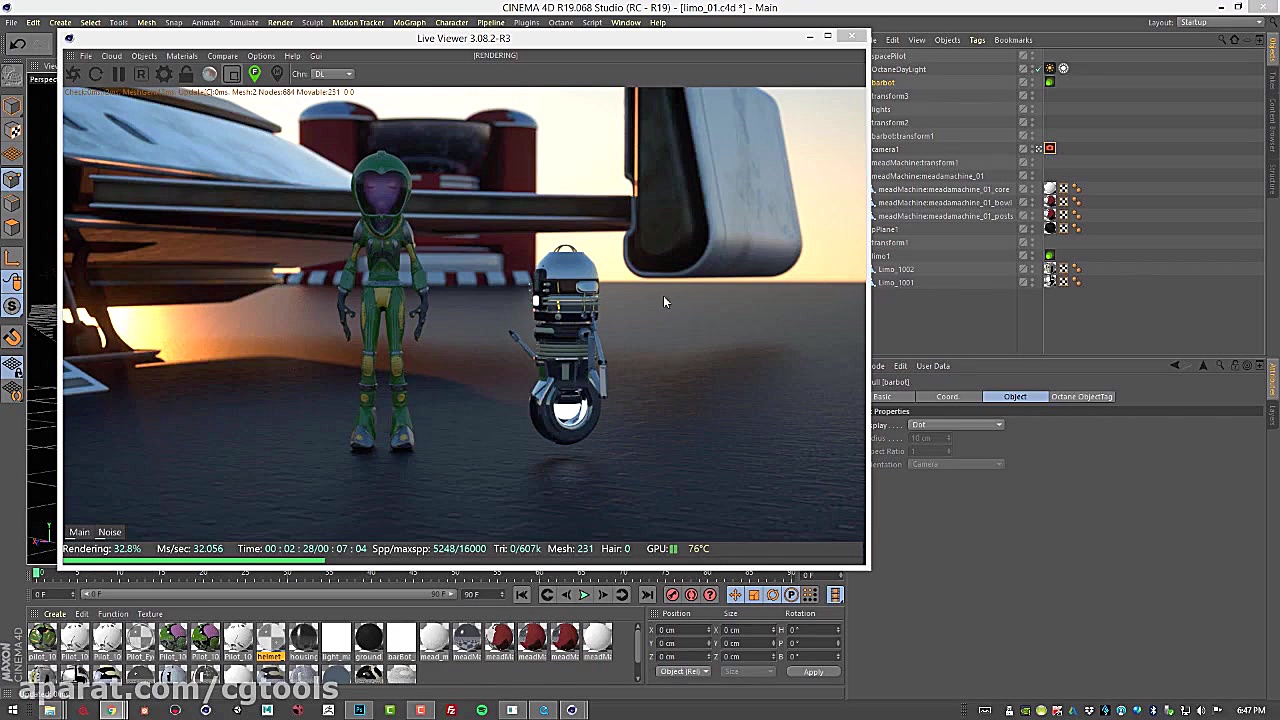Click the Octane send scene icon

point(73,74)
